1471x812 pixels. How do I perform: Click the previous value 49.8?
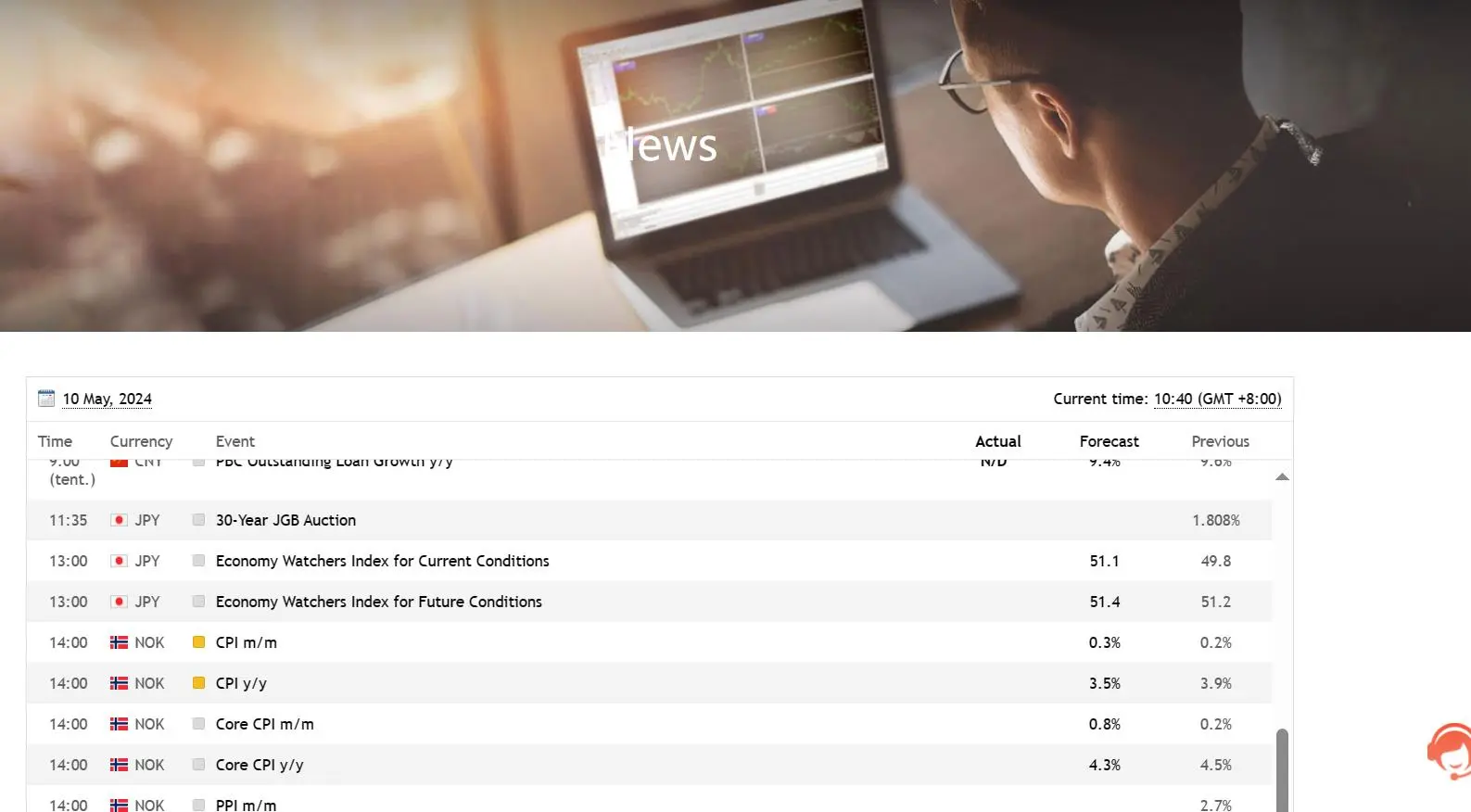click(1216, 561)
